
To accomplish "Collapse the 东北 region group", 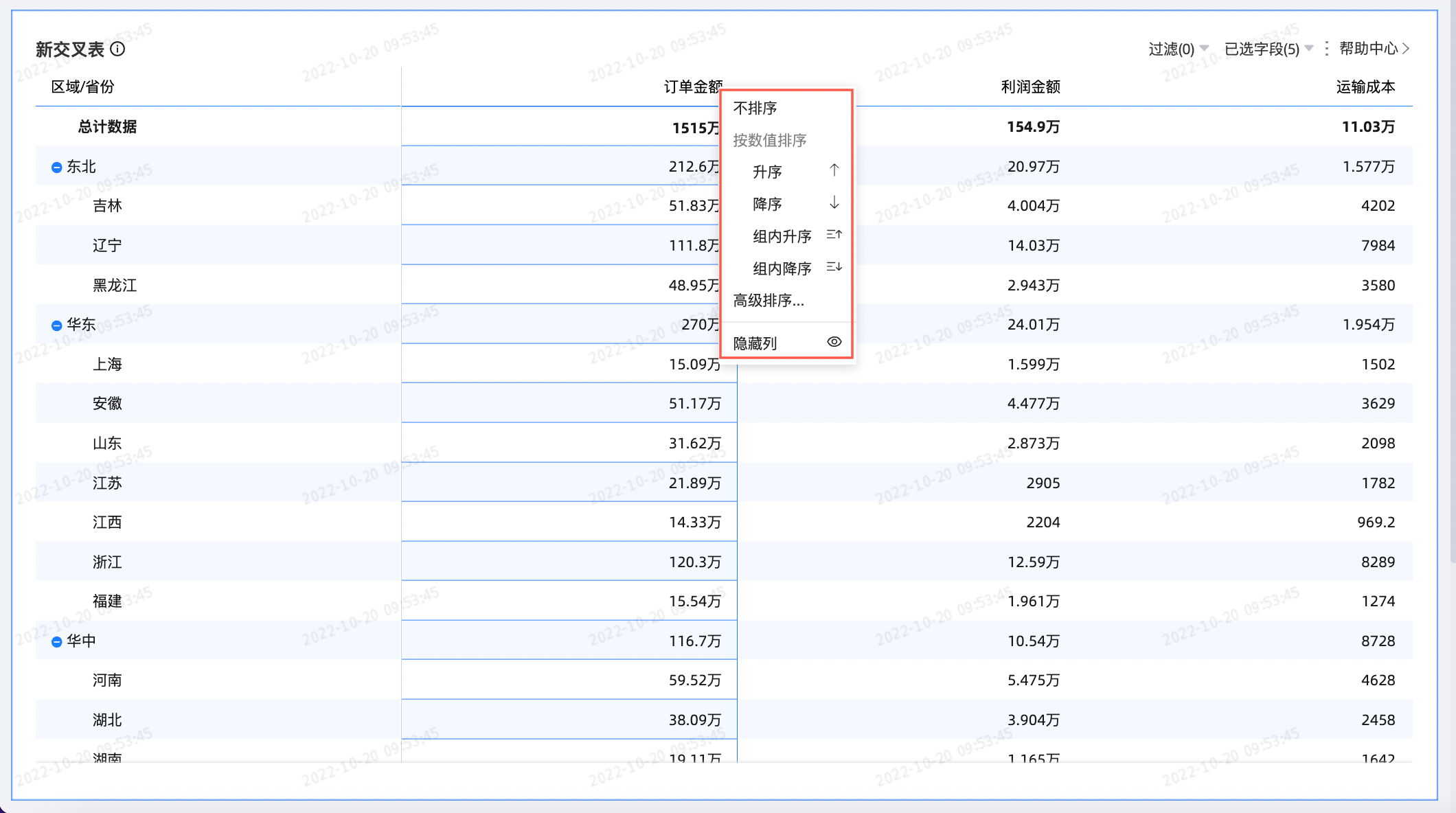I will click(56, 168).
